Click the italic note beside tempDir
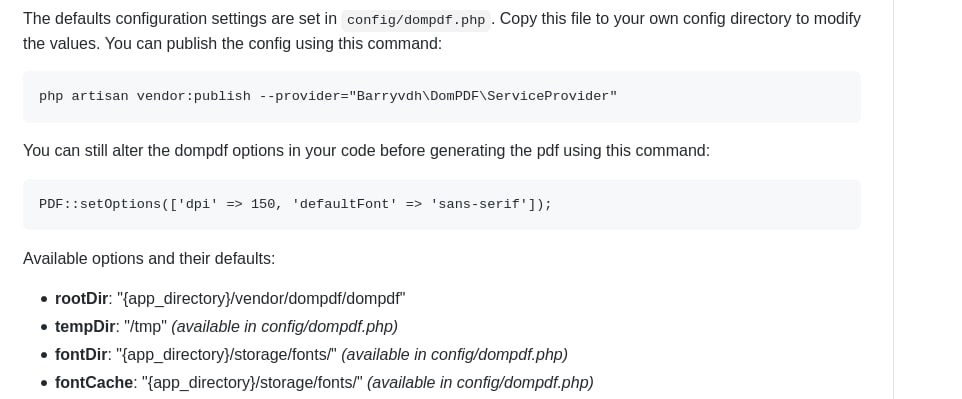The image size is (962, 399). 285,327
